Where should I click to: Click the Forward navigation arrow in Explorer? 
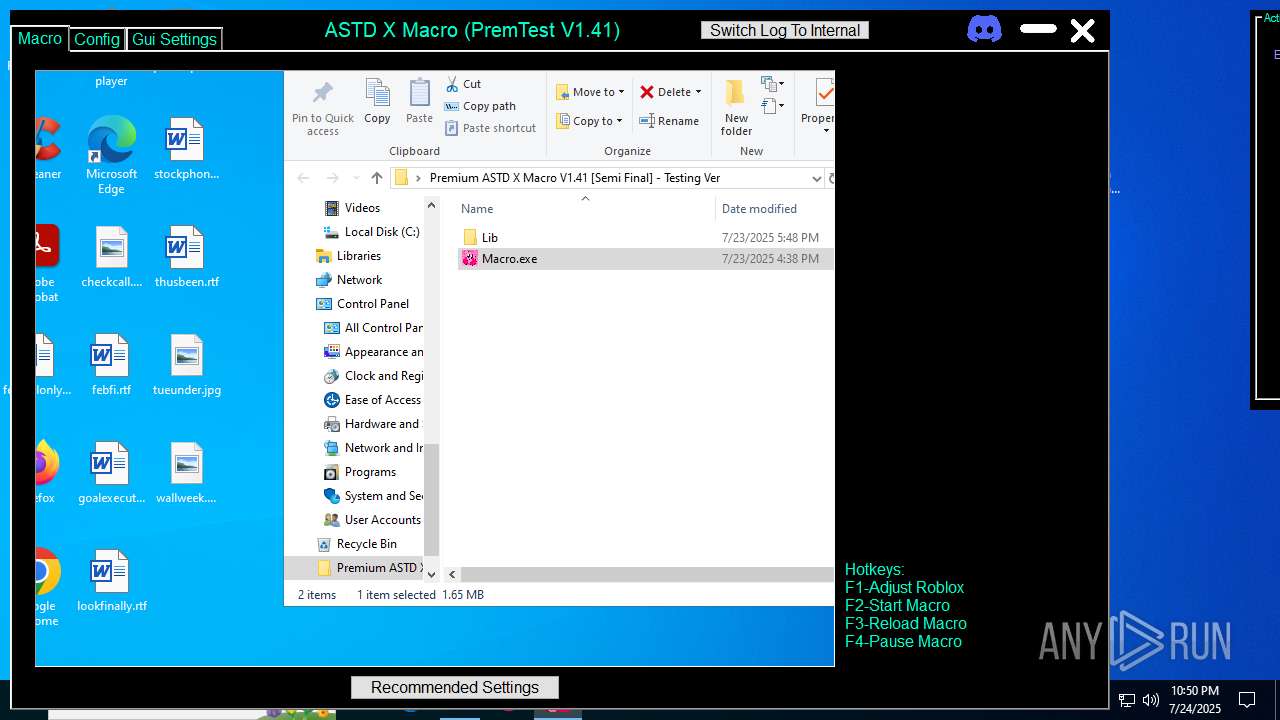(332, 178)
